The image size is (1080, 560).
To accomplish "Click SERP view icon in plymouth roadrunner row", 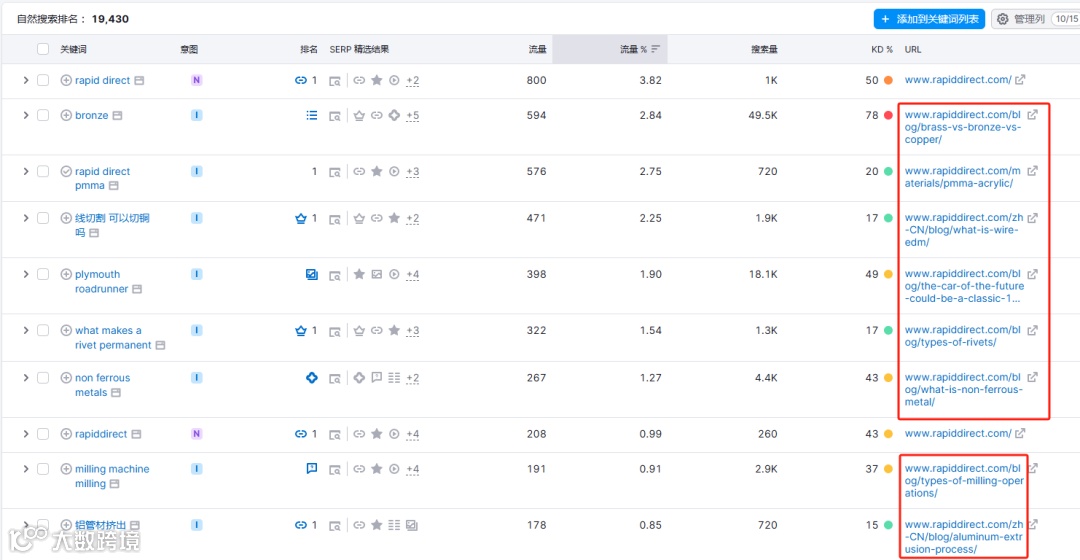I will tap(335, 275).
